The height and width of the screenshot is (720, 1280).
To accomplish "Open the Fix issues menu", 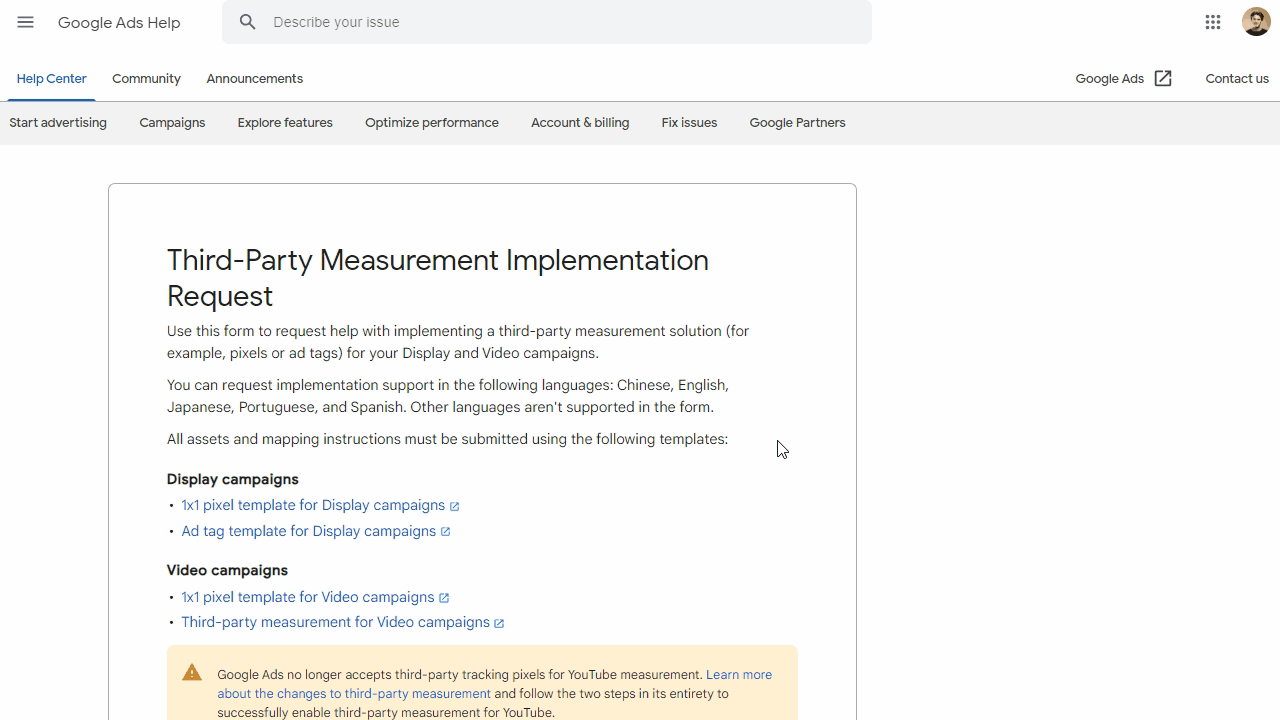I will click(x=689, y=123).
